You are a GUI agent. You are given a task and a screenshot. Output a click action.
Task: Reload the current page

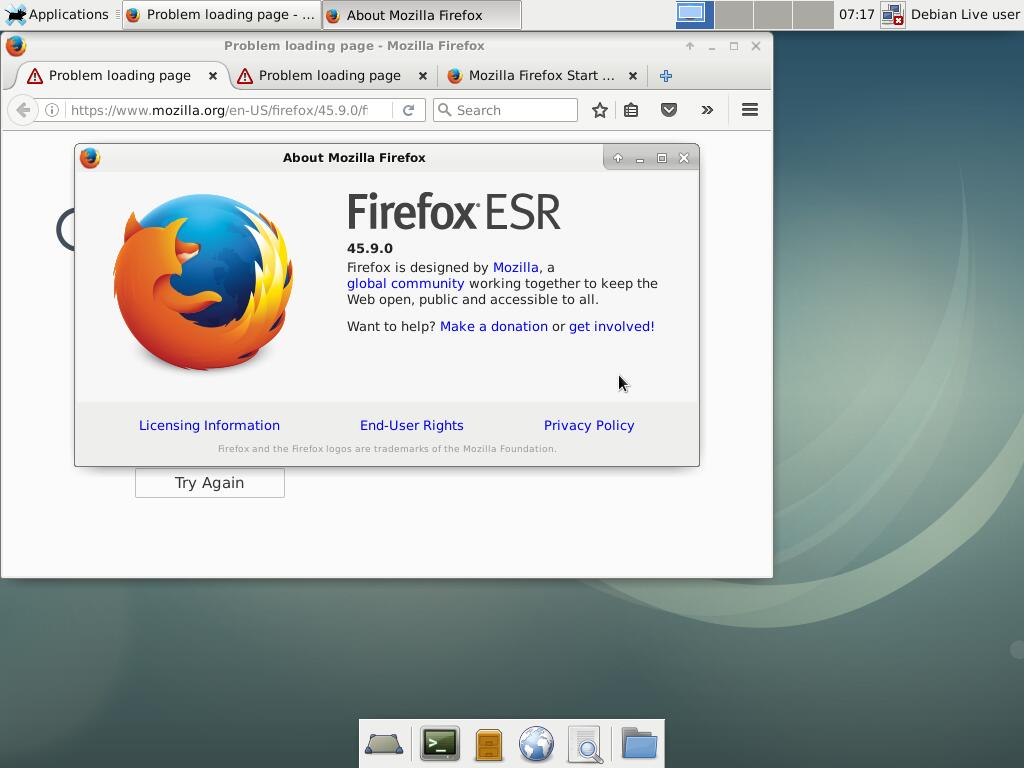pyautogui.click(x=409, y=110)
